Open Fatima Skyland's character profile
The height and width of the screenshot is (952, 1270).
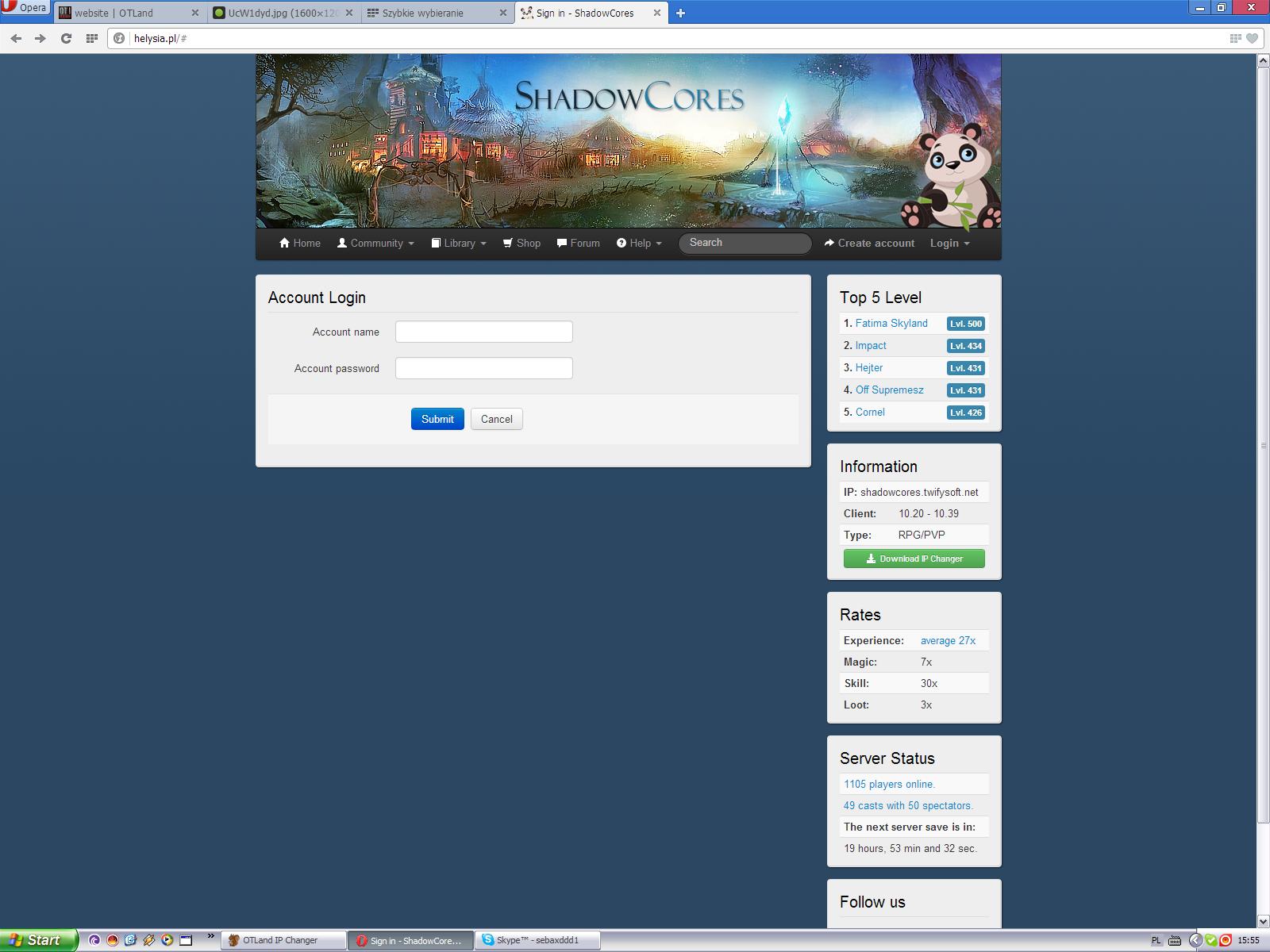click(891, 323)
